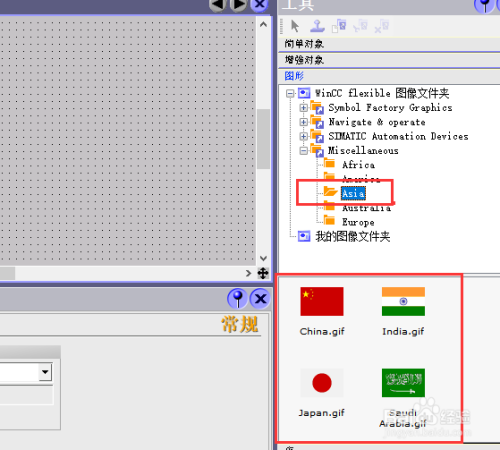Image resolution: width=500 pixels, height=450 pixels.
Task: Open the 增强对象 section
Action: pos(389,60)
